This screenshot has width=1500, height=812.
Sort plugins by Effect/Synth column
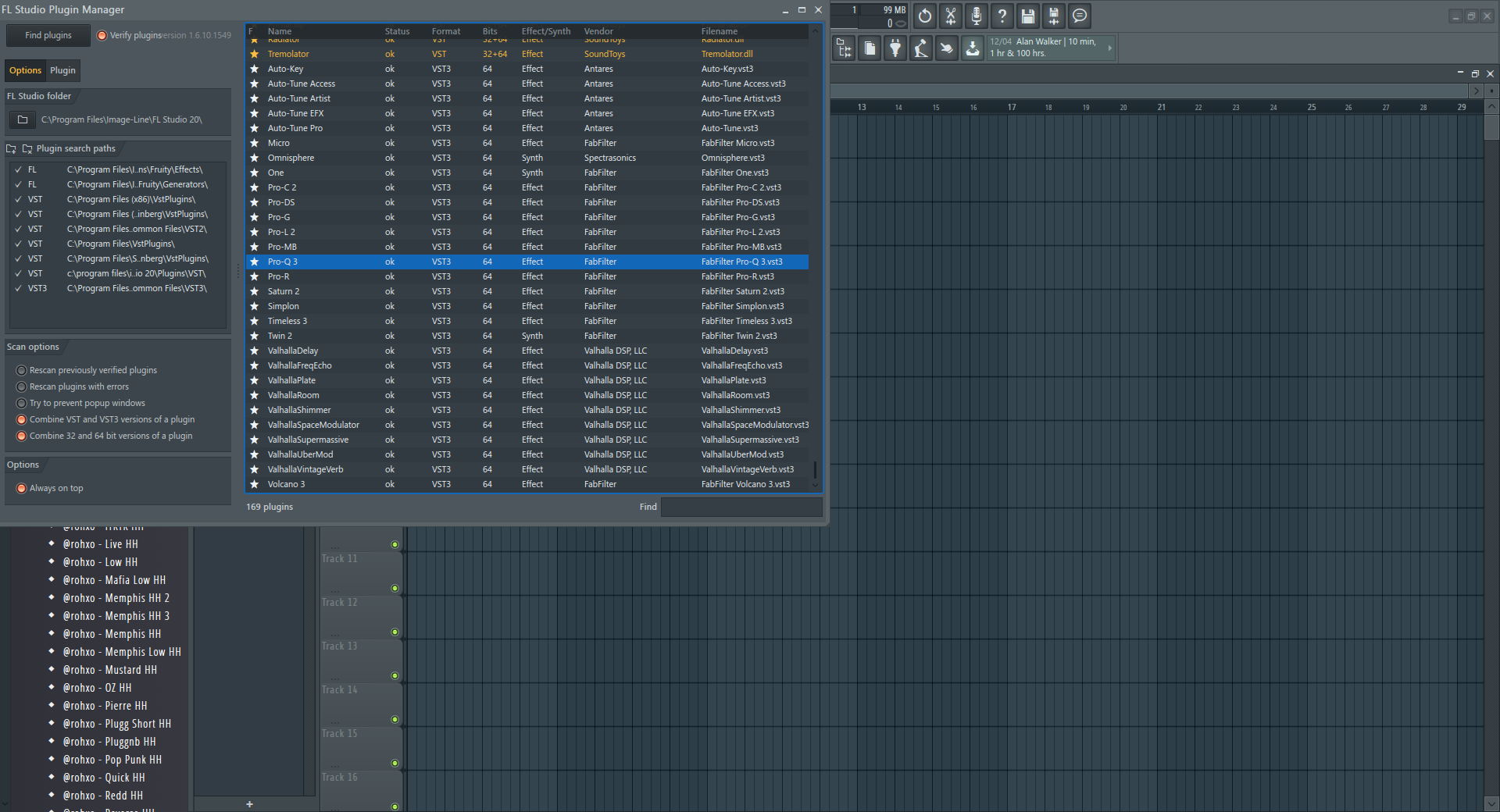point(546,31)
